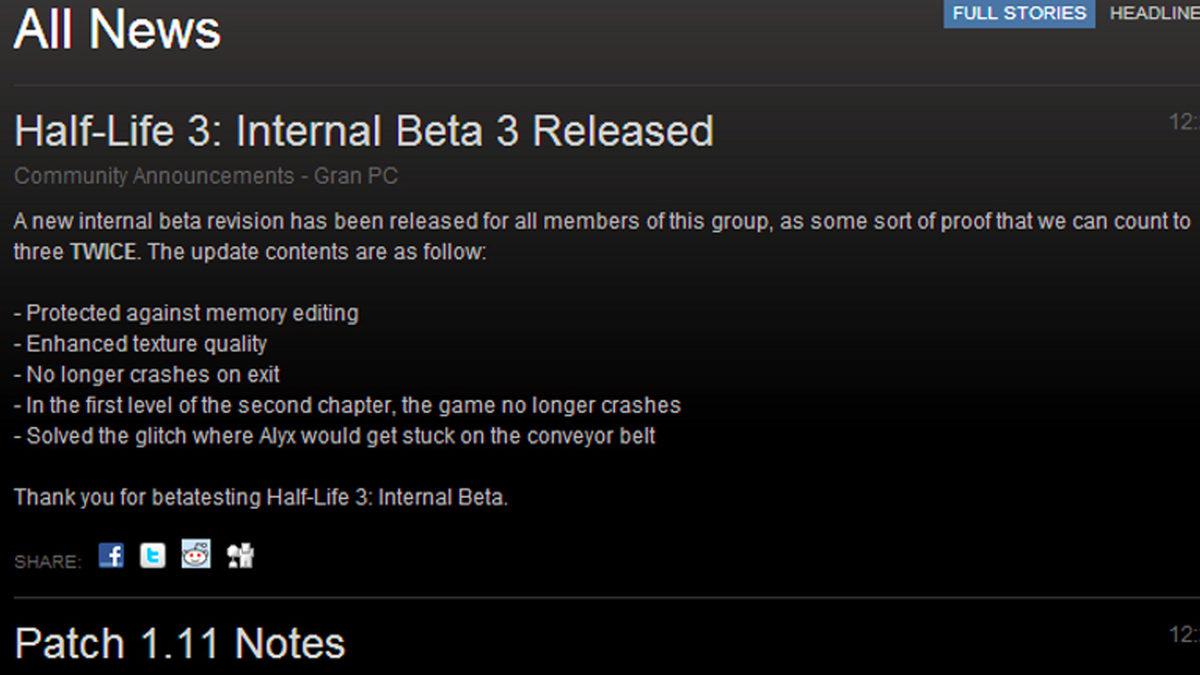
Task: View Gran PC's profile
Action: coord(359,175)
